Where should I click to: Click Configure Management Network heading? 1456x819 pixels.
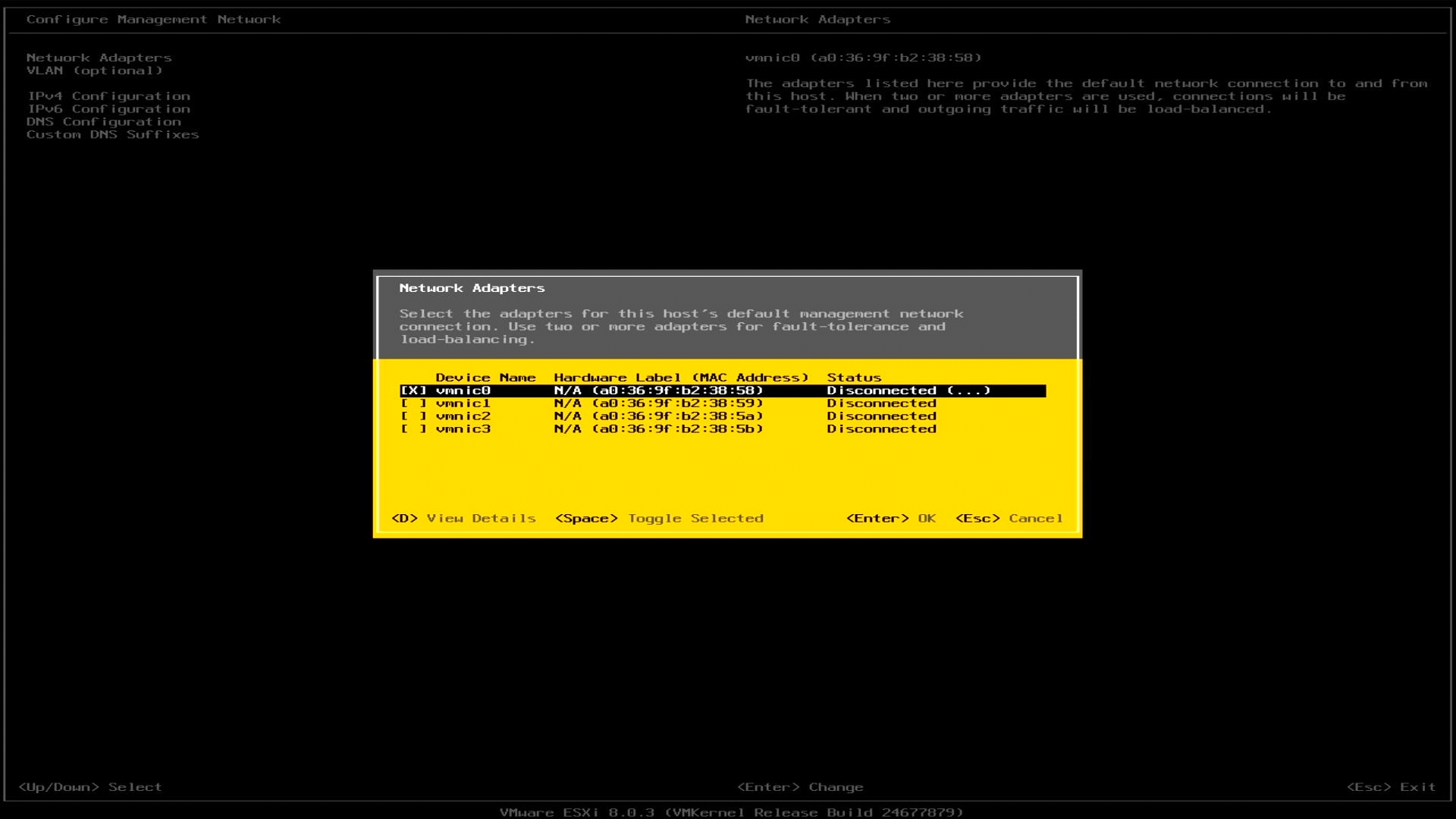[x=154, y=20]
